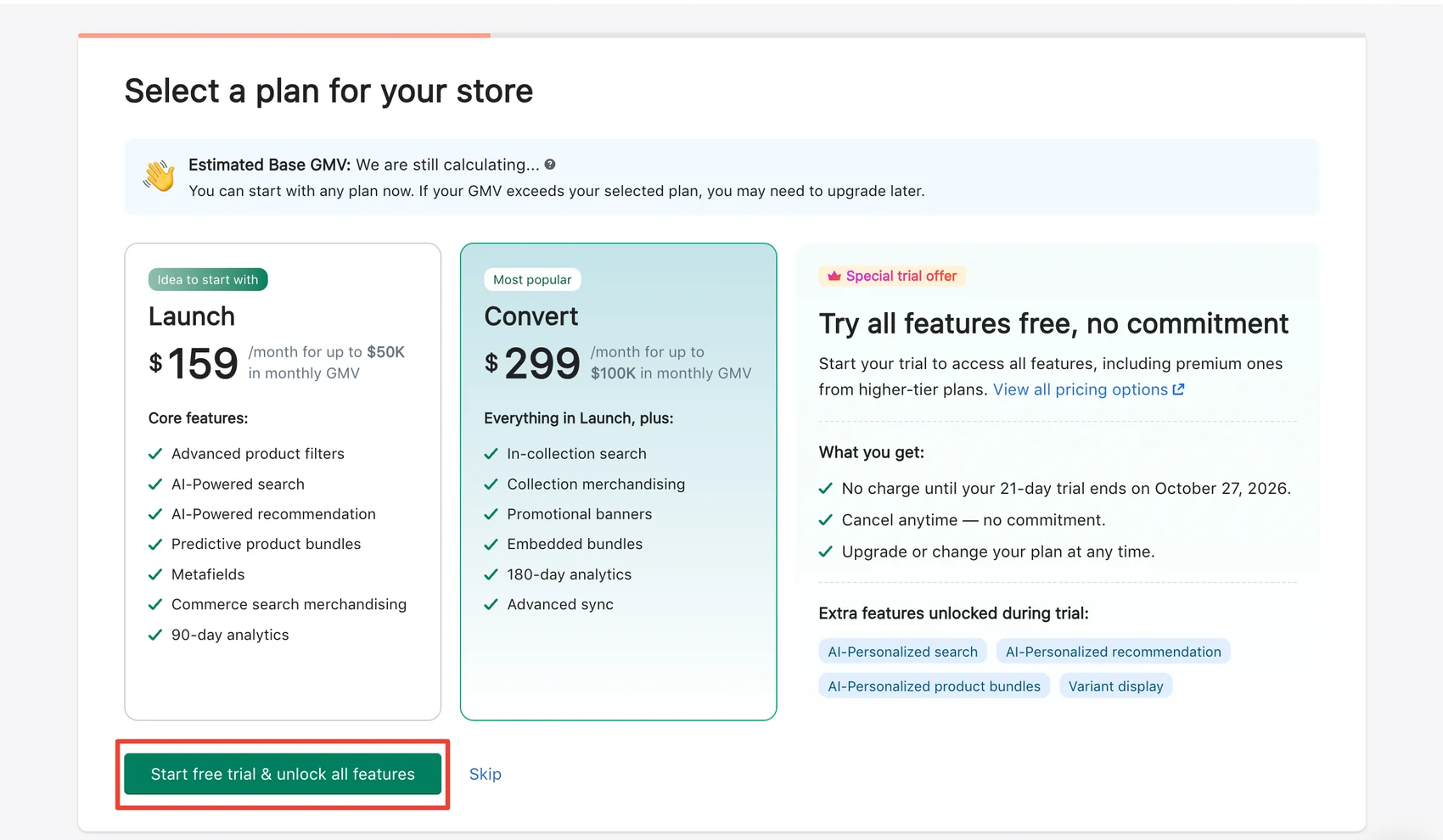1443x840 pixels.
Task: Click the external link icon after pricing options
Action: pos(1178,389)
